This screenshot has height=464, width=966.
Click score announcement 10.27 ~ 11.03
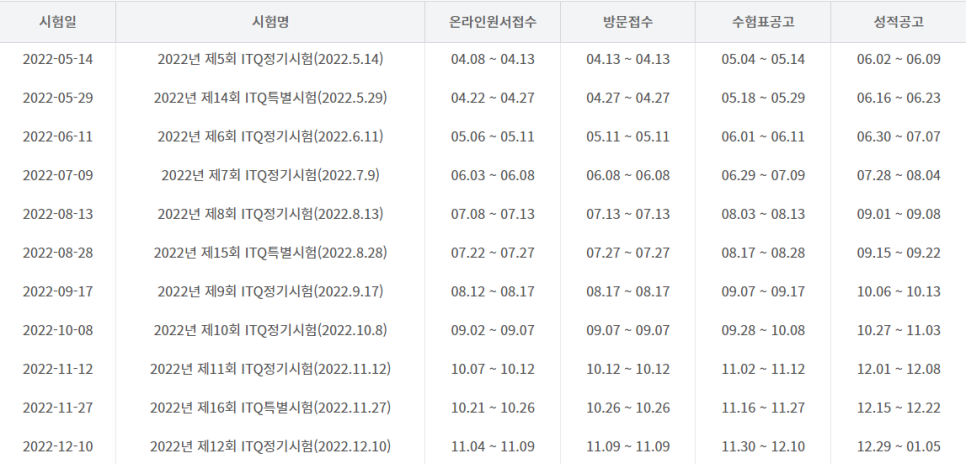point(898,330)
